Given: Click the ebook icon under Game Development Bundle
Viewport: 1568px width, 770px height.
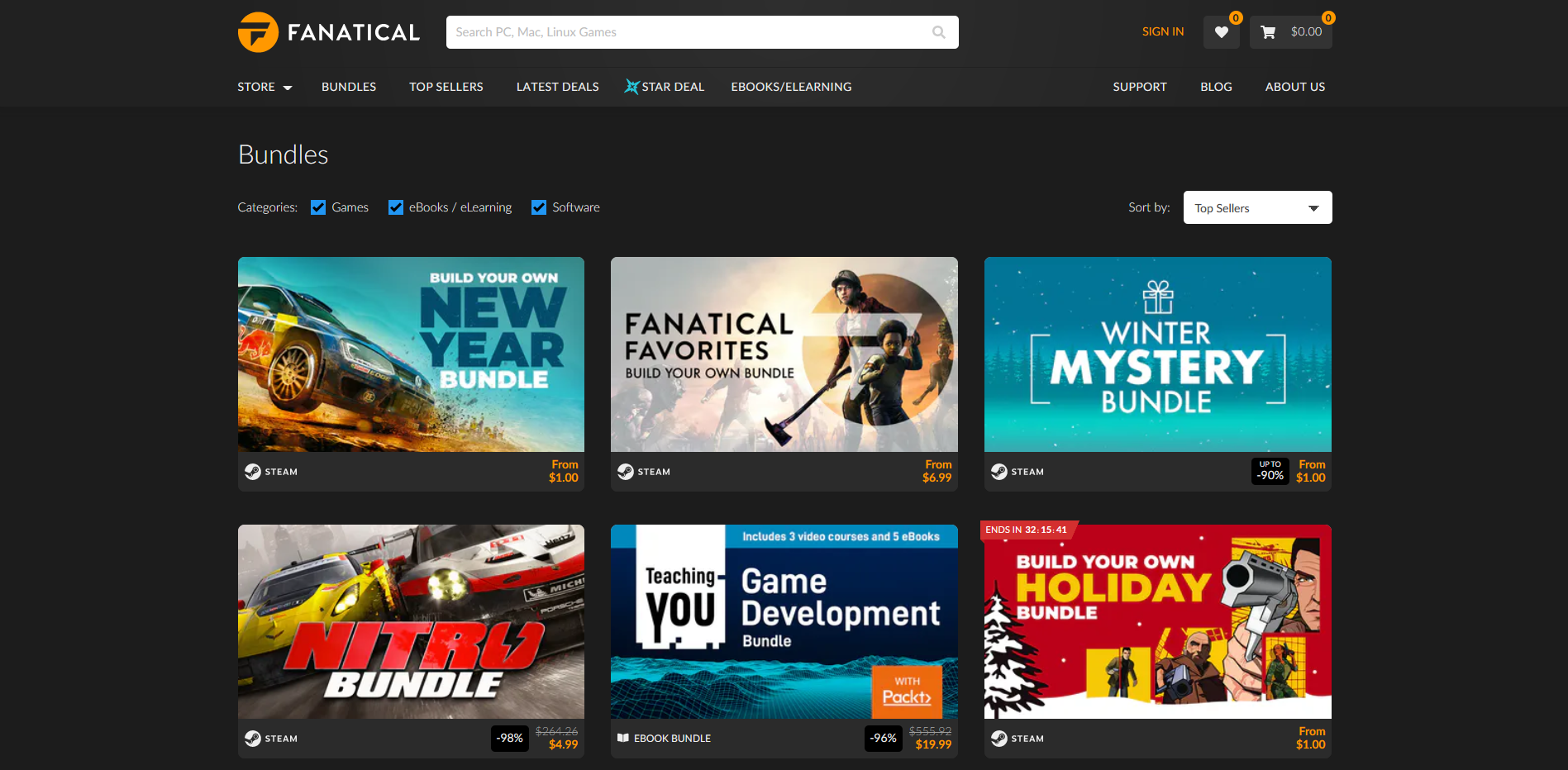Looking at the screenshot, I should [623, 738].
